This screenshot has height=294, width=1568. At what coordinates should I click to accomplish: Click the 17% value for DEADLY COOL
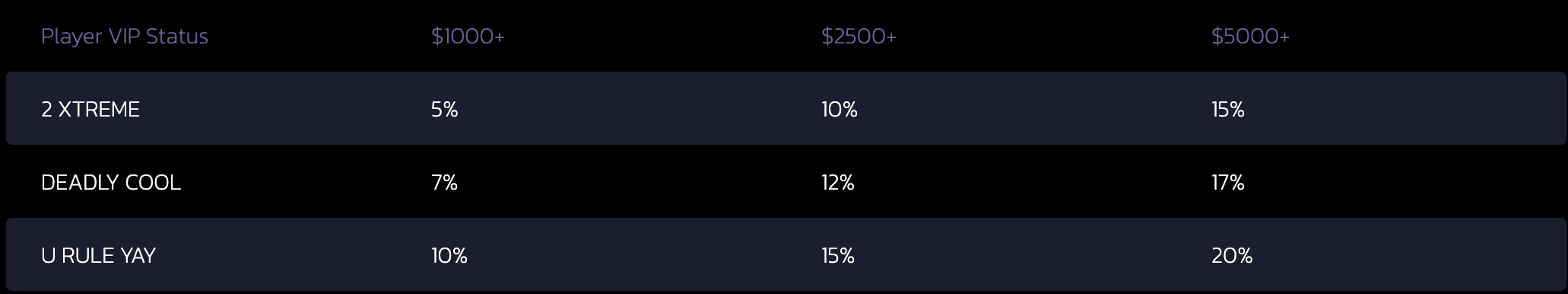pos(1228,183)
